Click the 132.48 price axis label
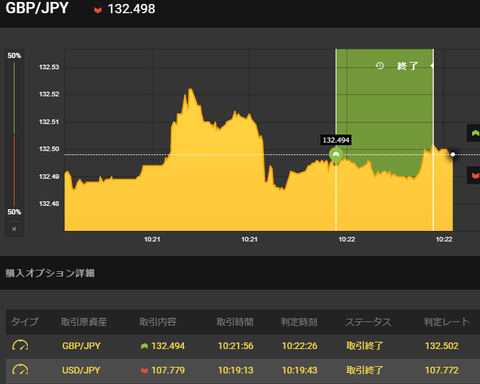The height and width of the screenshot is (384, 480). click(49, 204)
